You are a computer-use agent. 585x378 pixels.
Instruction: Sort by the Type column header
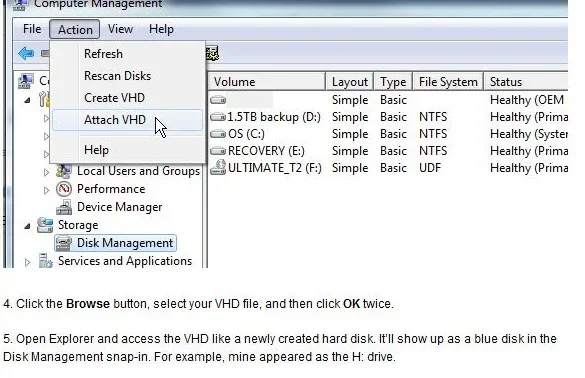click(x=393, y=82)
